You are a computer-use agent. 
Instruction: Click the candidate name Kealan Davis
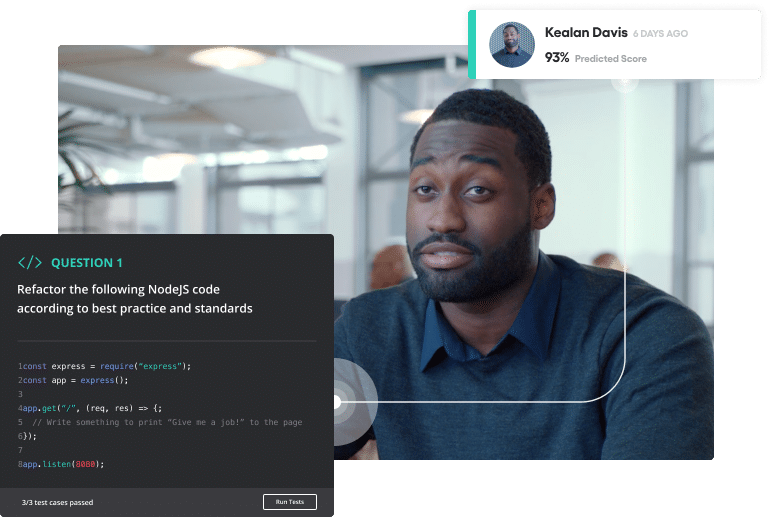tap(586, 32)
